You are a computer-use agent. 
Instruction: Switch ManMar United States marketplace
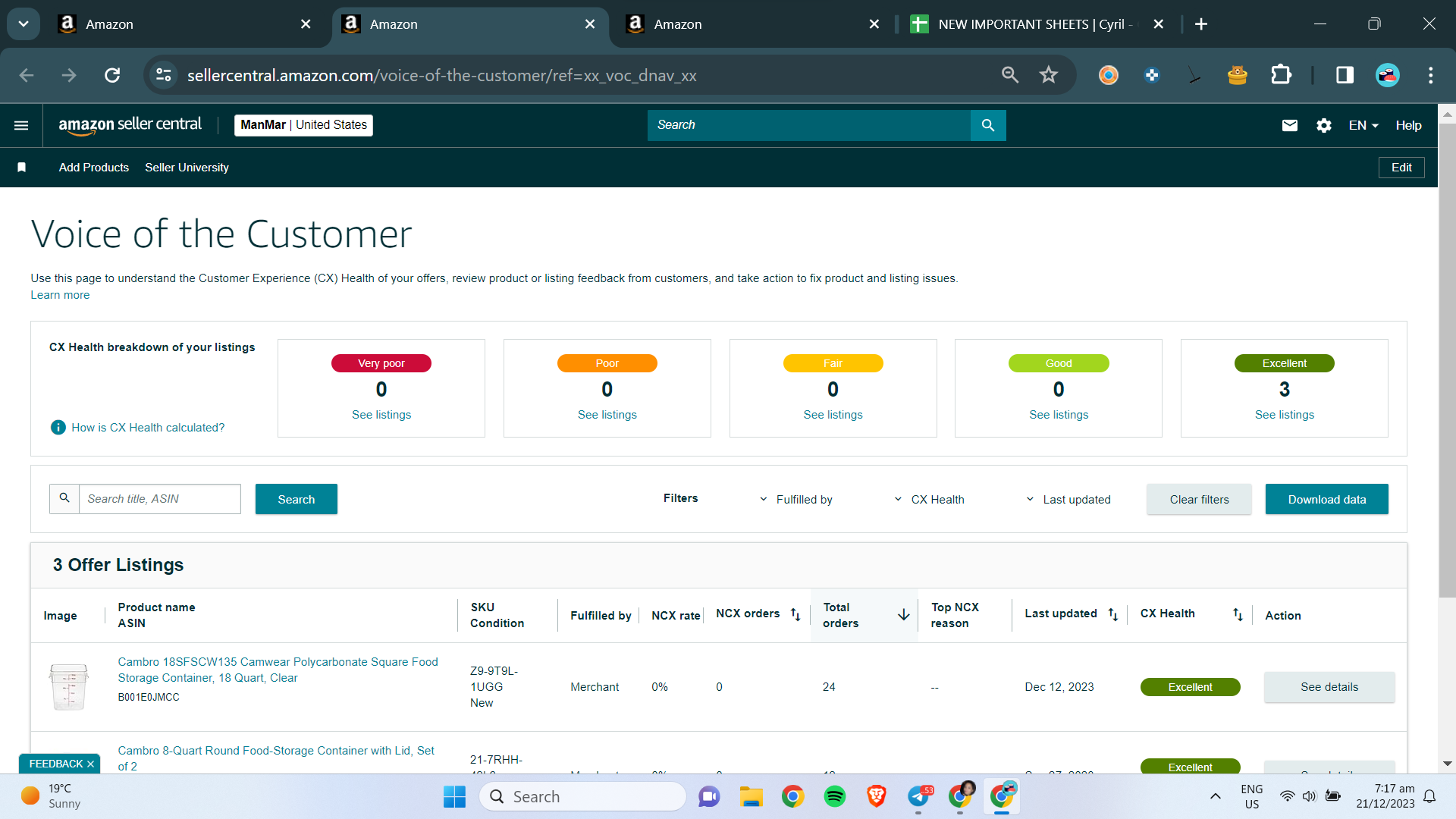point(303,125)
